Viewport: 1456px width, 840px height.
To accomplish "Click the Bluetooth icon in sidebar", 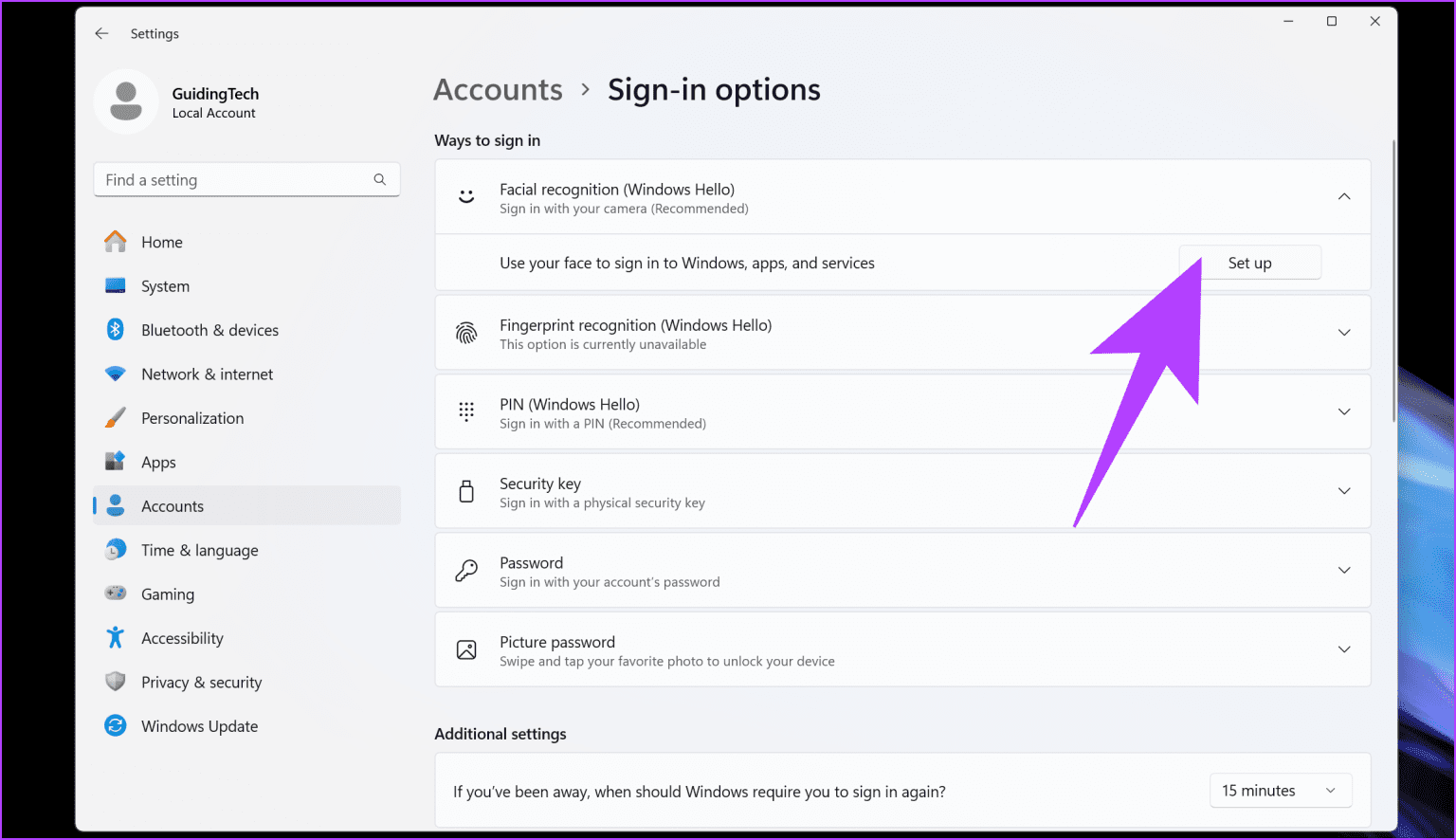I will click(116, 330).
